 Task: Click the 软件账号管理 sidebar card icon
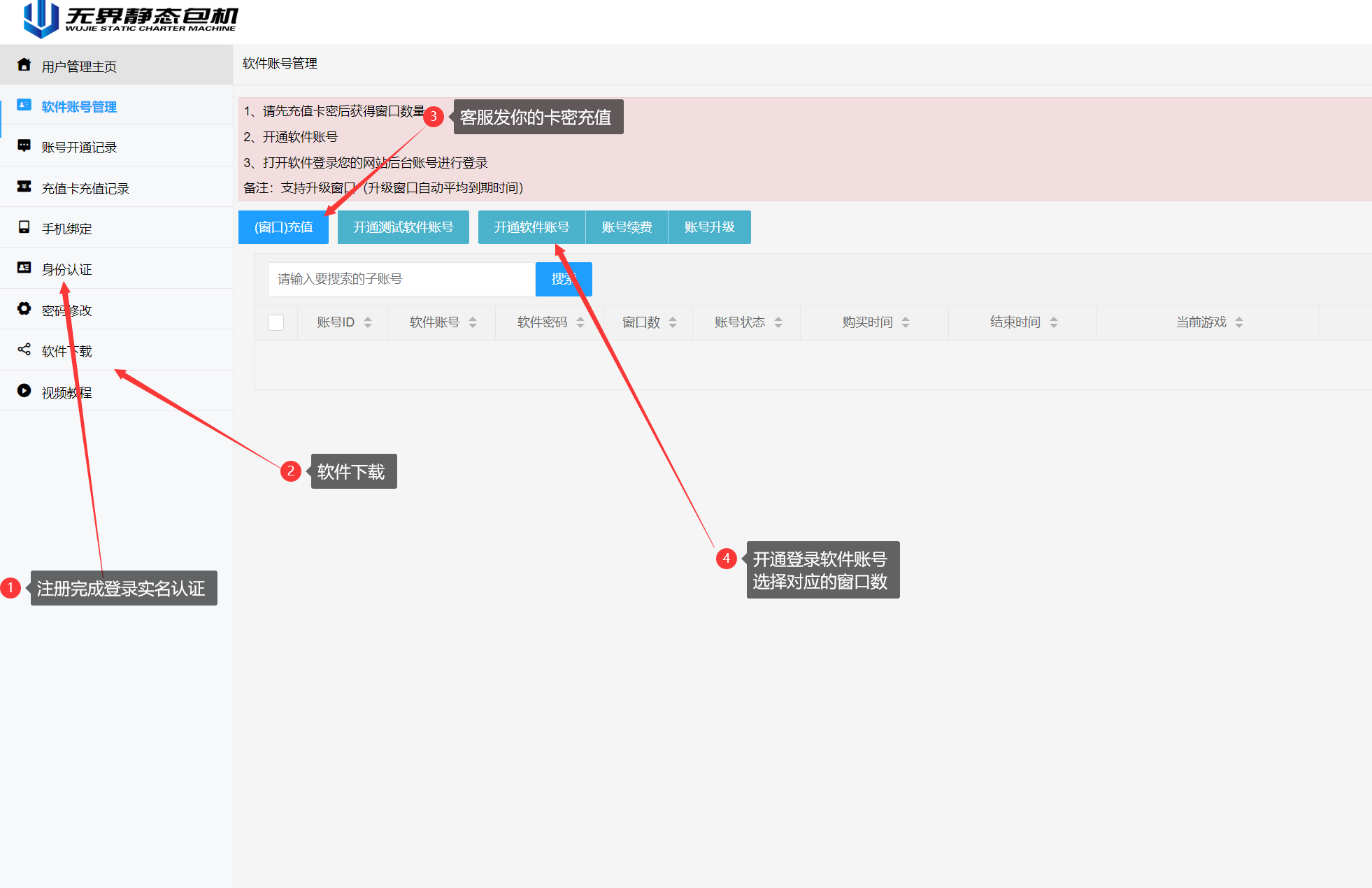click(24, 106)
